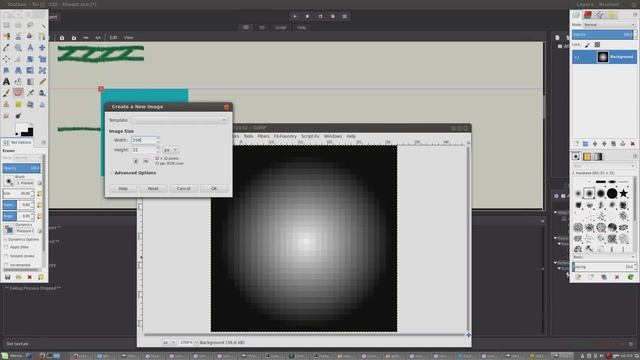Open the Template dropdown in Create a New Image
This screenshot has height=360, width=640.
click(179, 120)
